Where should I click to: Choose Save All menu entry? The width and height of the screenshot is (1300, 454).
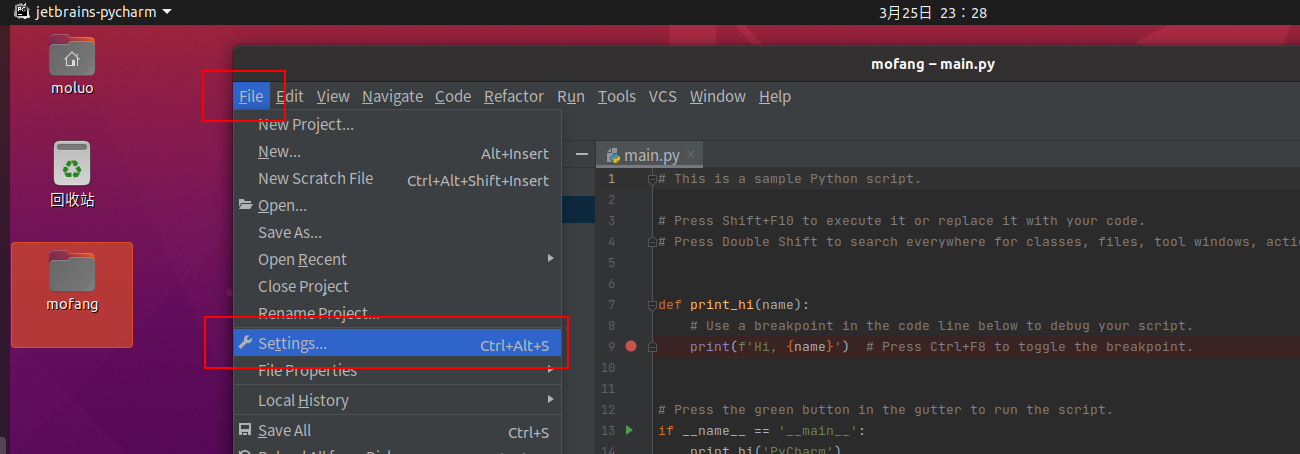tap(397, 431)
